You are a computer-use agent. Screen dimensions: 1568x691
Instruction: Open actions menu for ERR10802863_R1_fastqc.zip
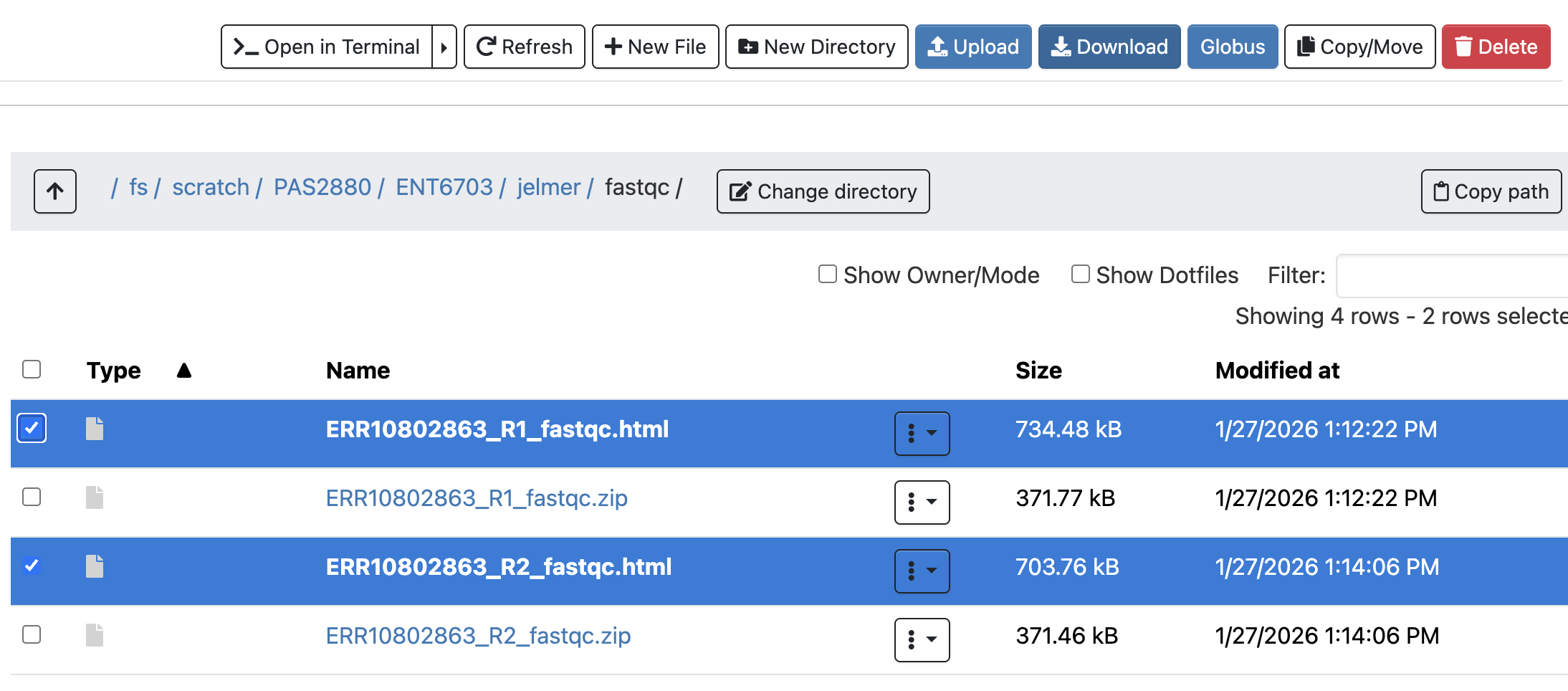922,502
